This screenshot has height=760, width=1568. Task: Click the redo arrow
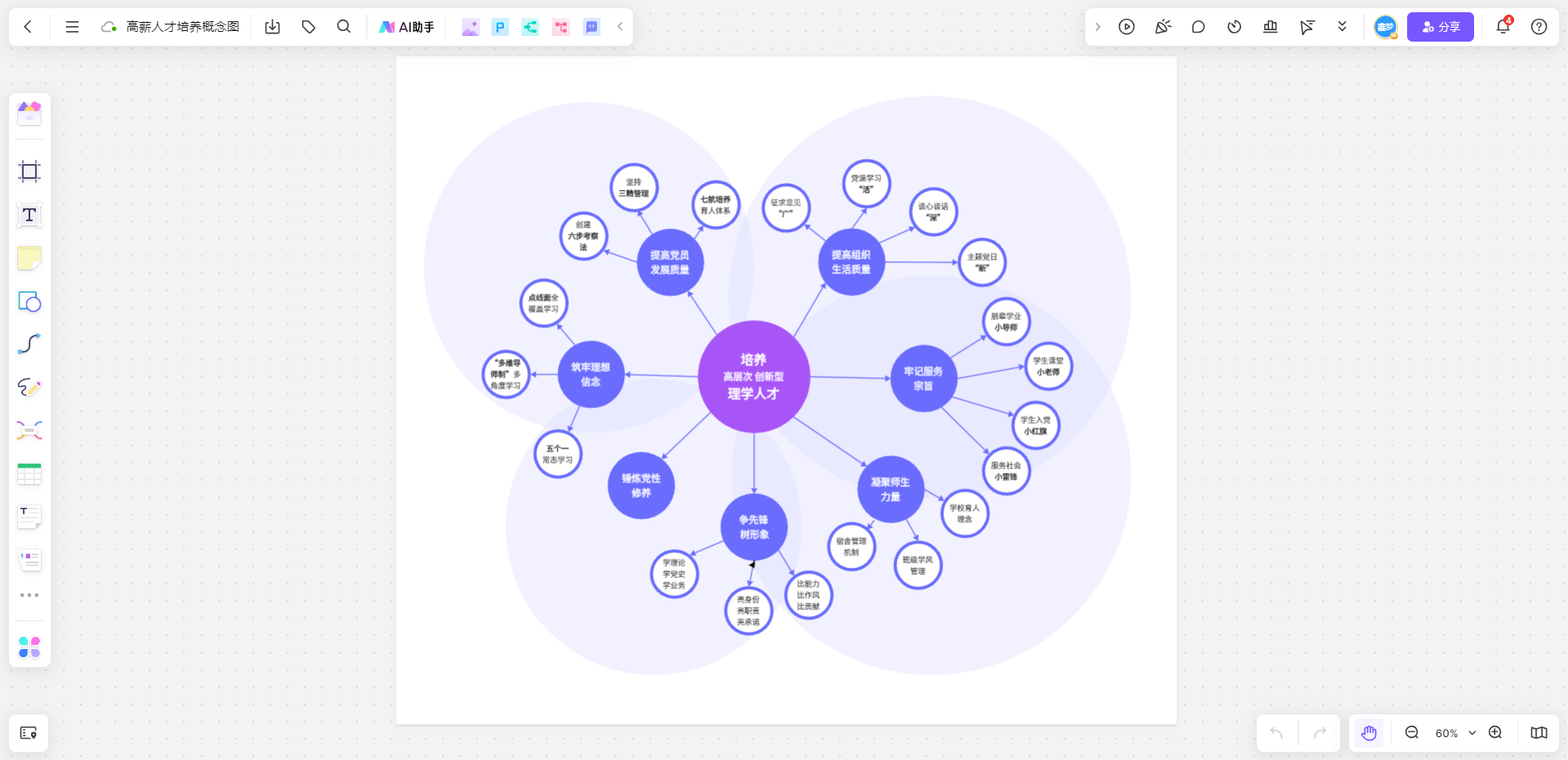(1320, 733)
